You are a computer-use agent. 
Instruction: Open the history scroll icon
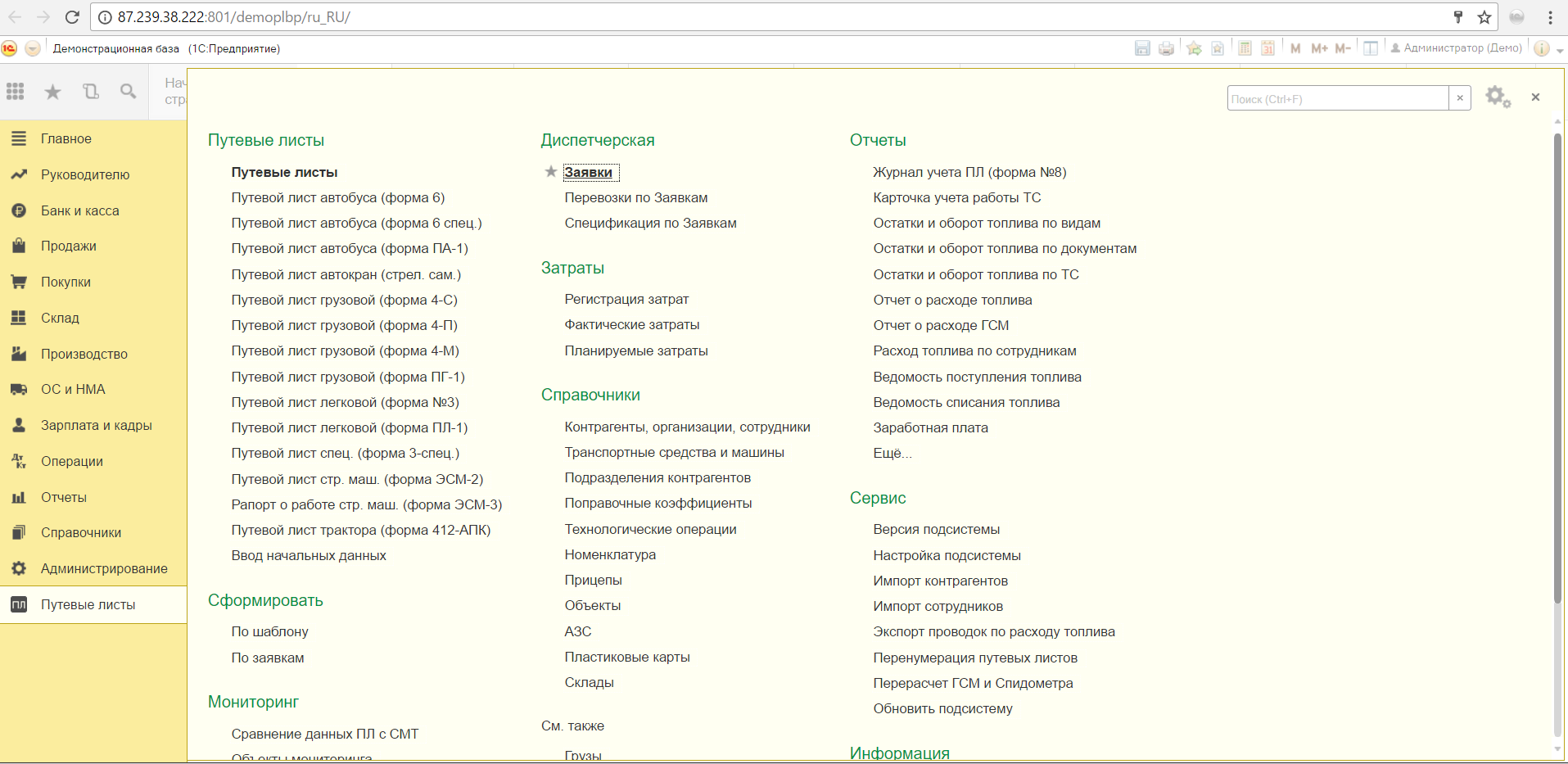click(91, 92)
